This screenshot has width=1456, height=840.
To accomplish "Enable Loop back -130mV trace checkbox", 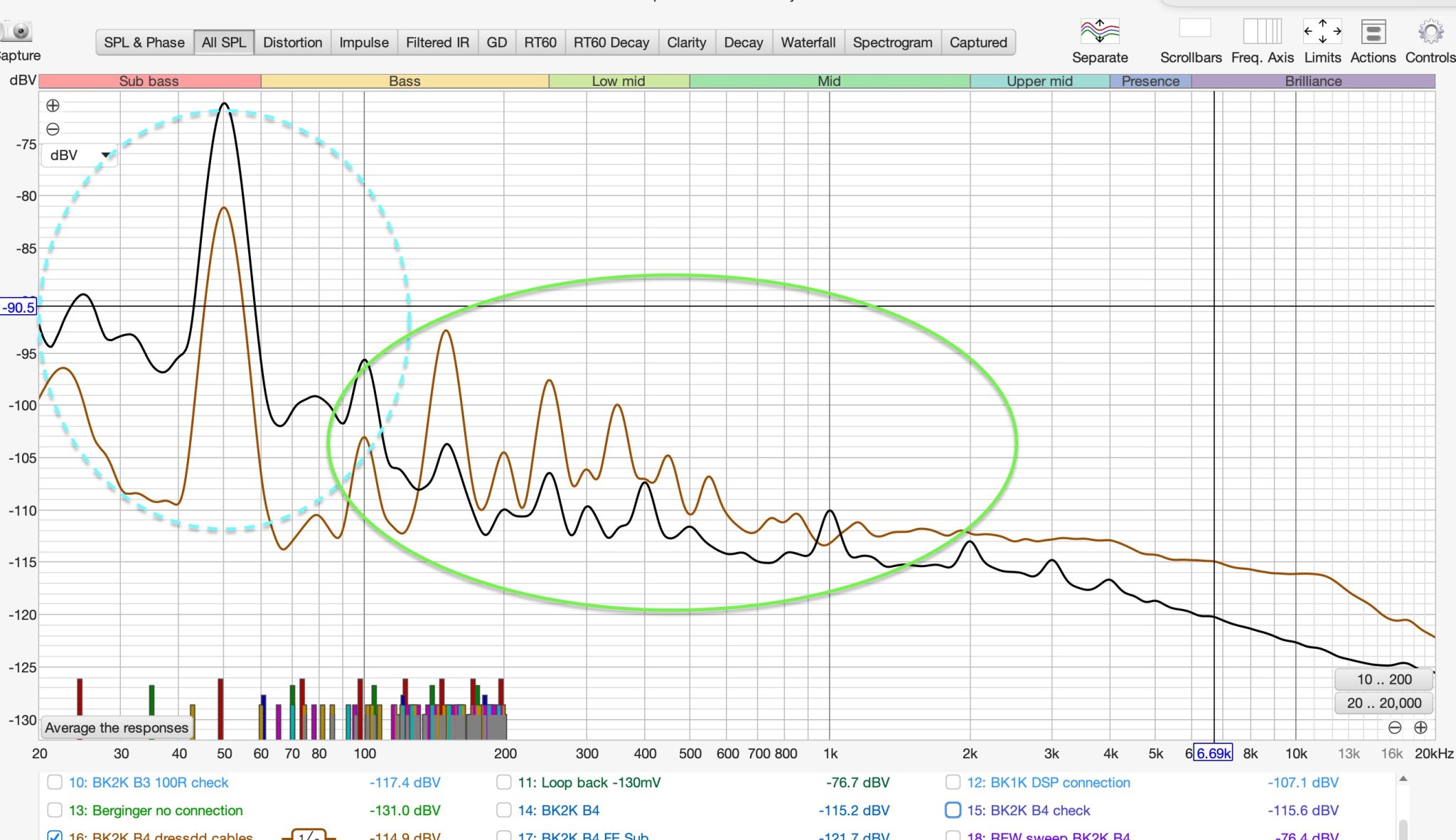I will (503, 782).
